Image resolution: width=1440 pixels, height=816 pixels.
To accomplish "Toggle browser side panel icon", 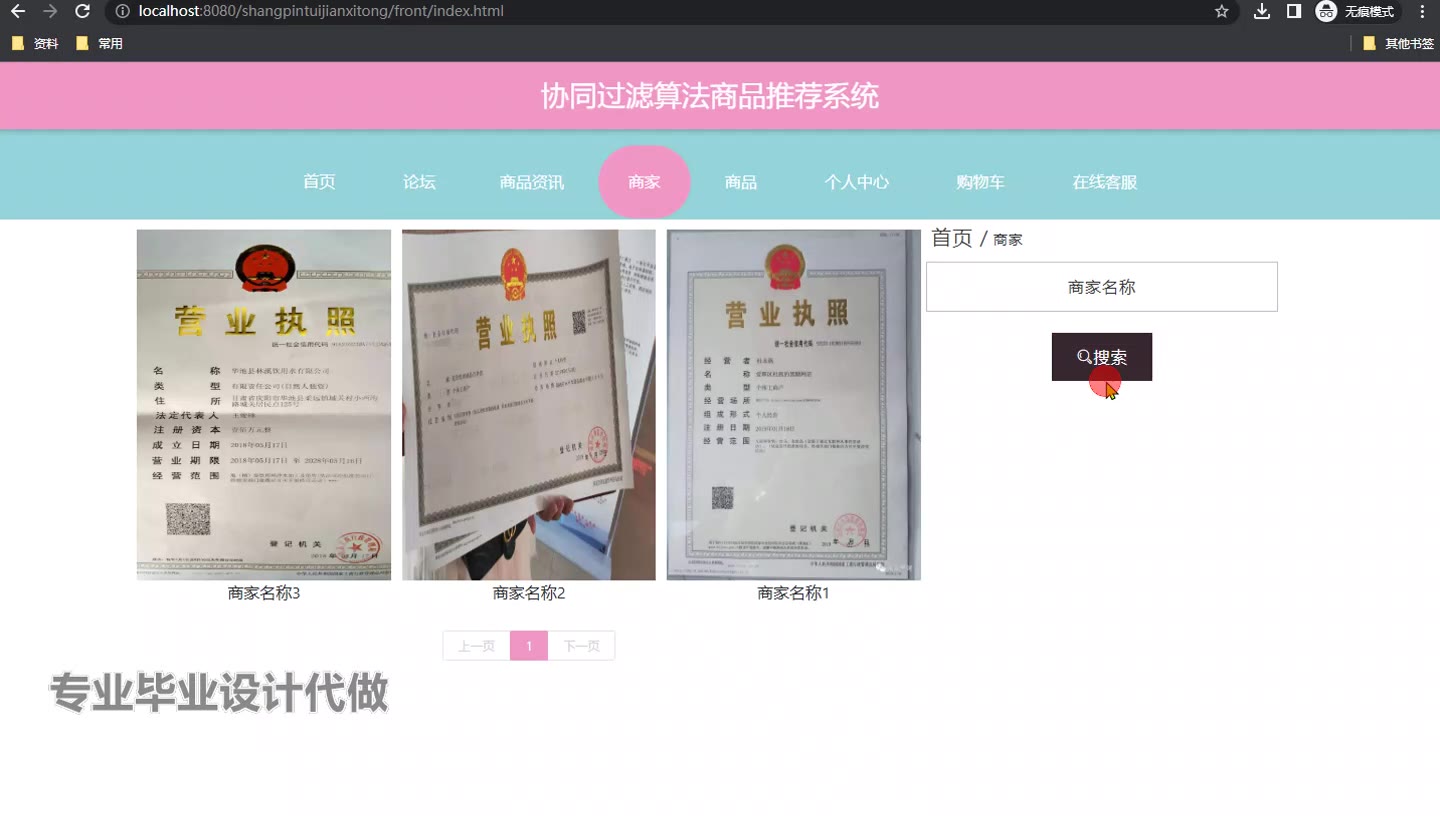I will [1294, 11].
